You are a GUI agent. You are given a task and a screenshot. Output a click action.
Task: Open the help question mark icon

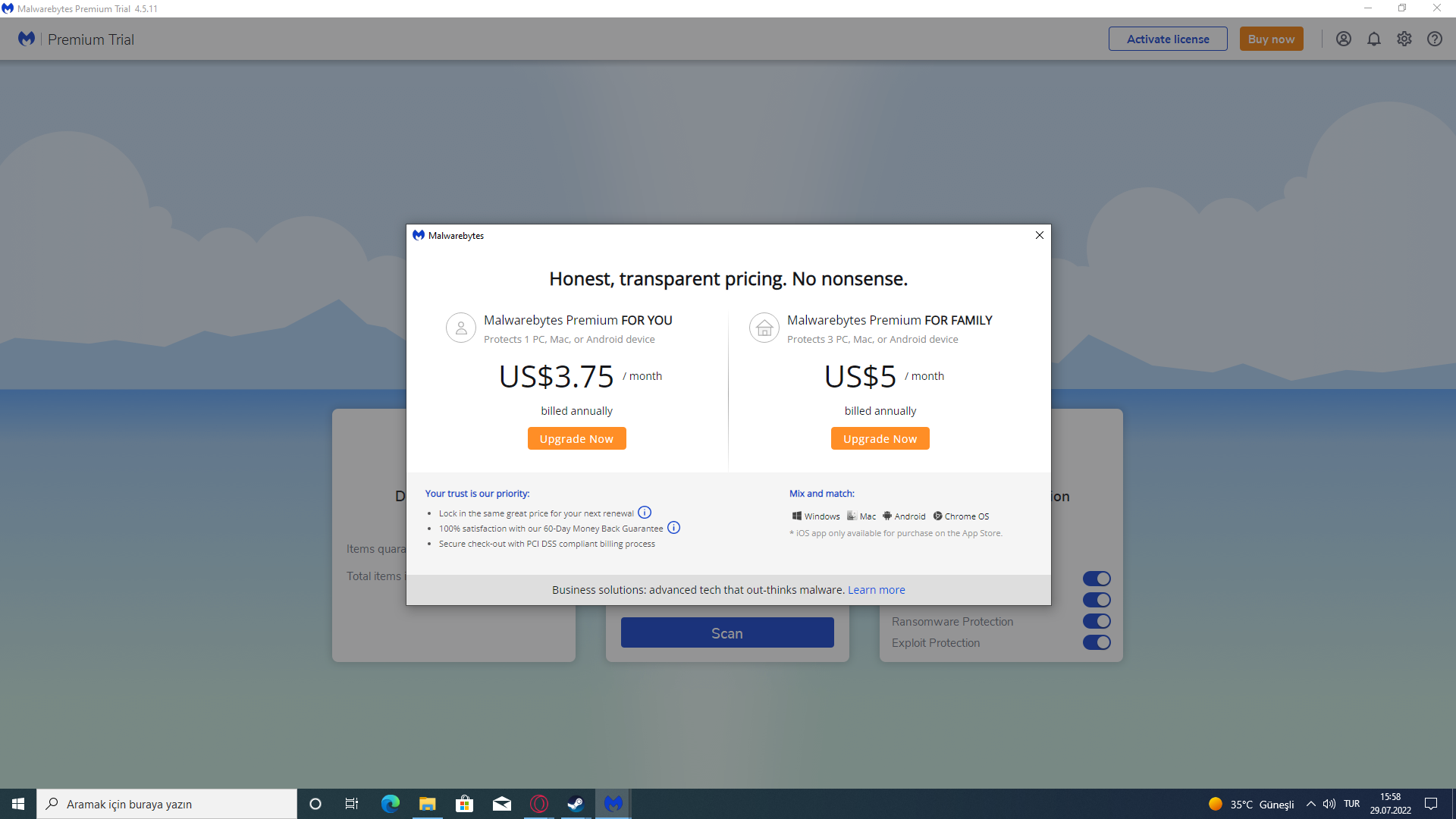click(x=1434, y=39)
